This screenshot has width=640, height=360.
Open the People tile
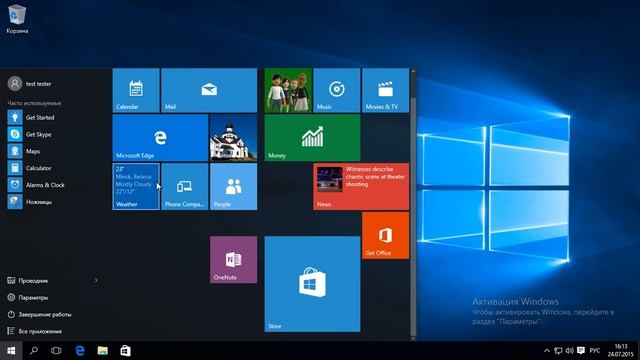point(233,187)
